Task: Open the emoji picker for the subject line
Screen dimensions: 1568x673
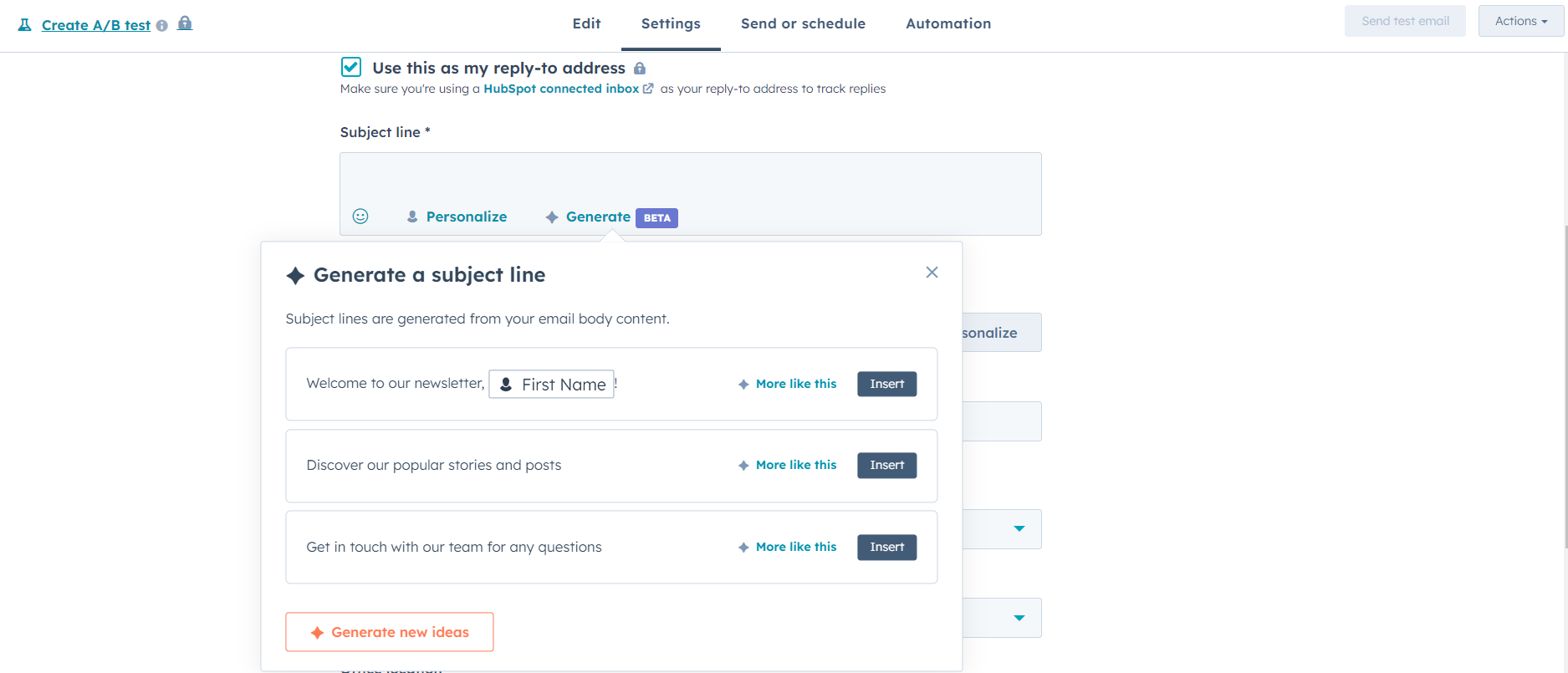Action: (360, 216)
